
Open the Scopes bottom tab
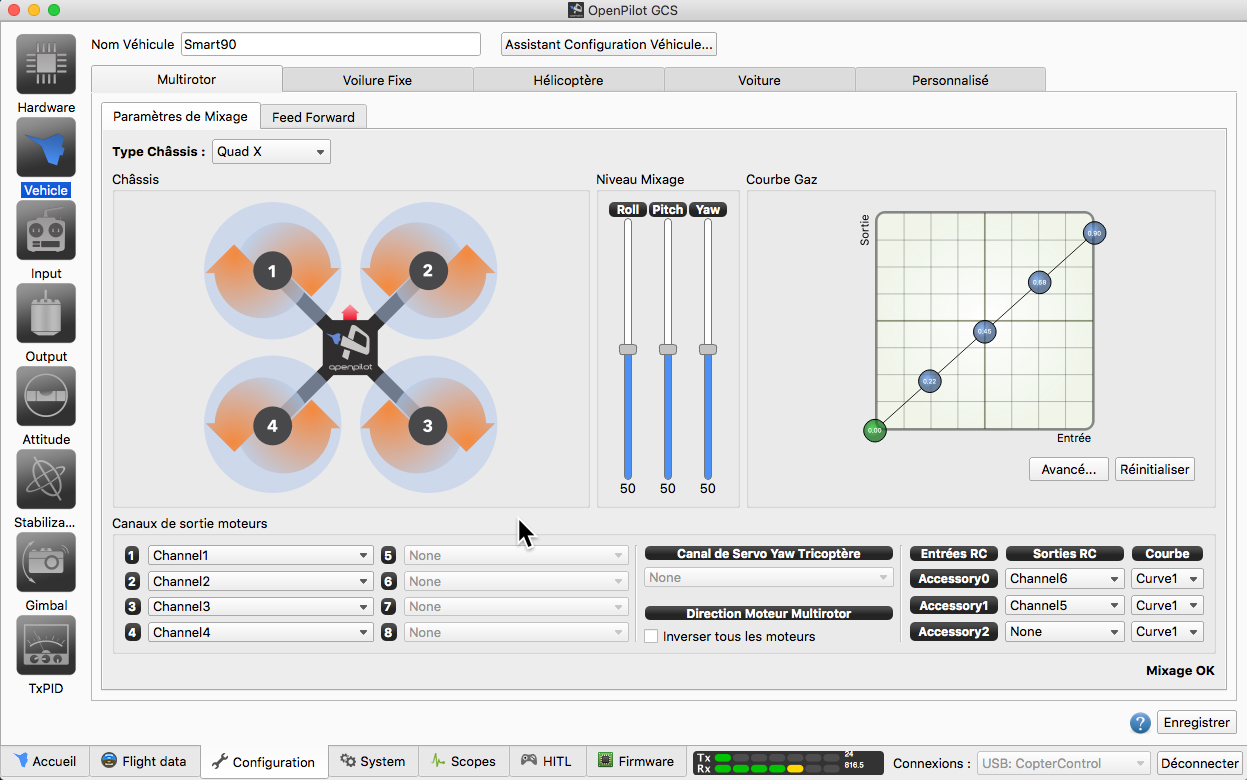[x=464, y=761]
